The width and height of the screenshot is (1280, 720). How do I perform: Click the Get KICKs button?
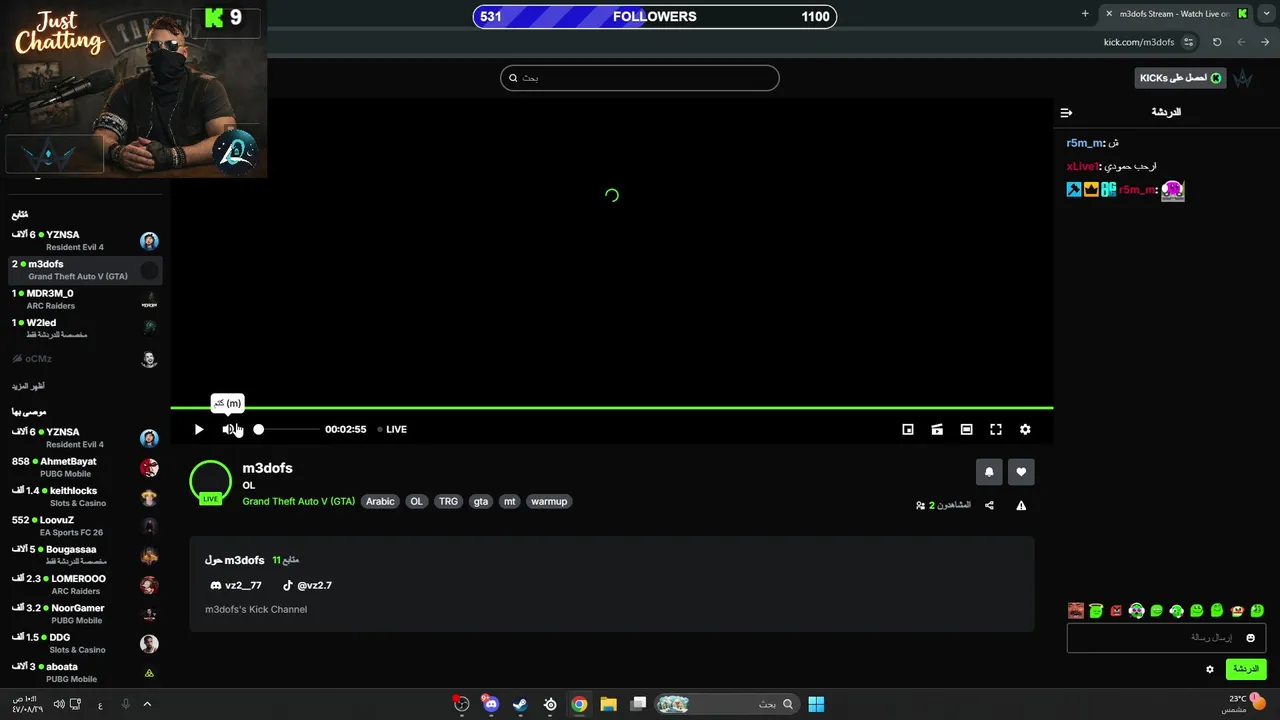[x=1181, y=78]
